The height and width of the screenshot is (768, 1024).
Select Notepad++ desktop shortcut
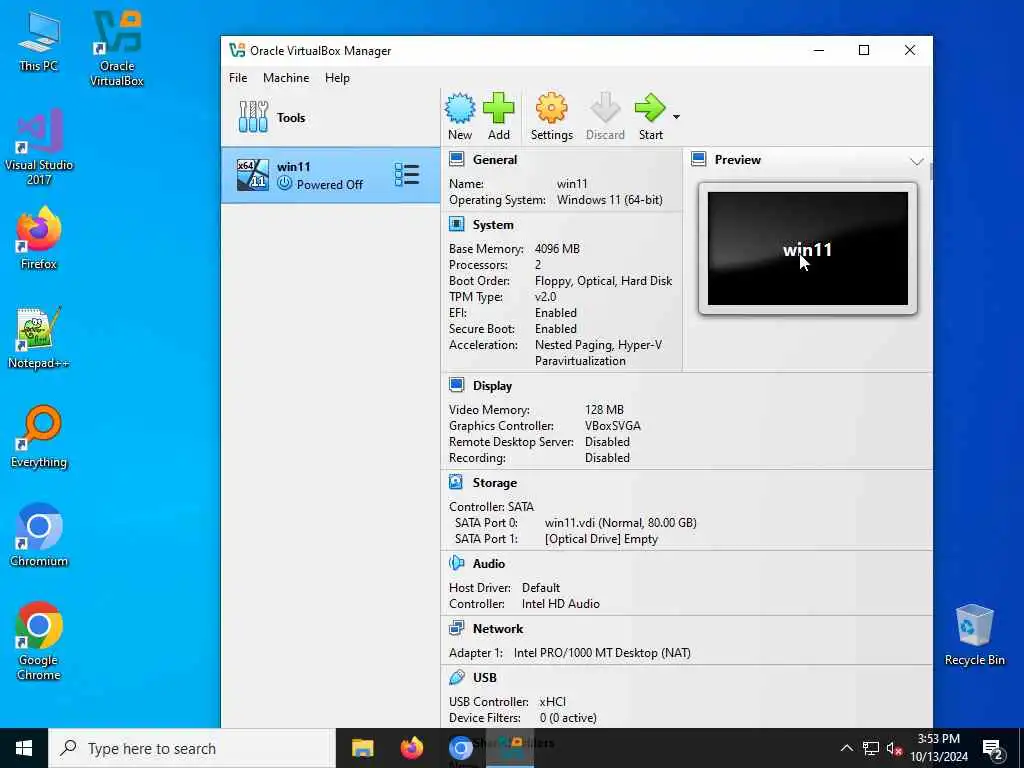tap(39, 337)
